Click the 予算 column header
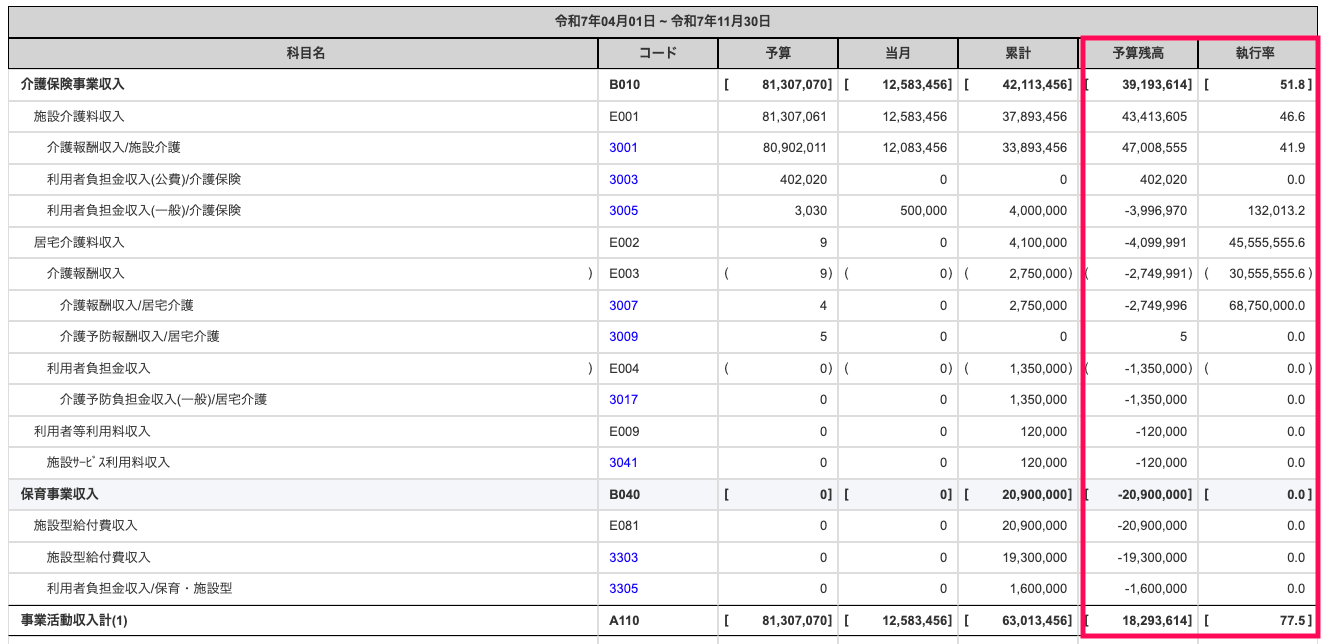The width and height of the screenshot is (1333, 644). coord(777,54)
